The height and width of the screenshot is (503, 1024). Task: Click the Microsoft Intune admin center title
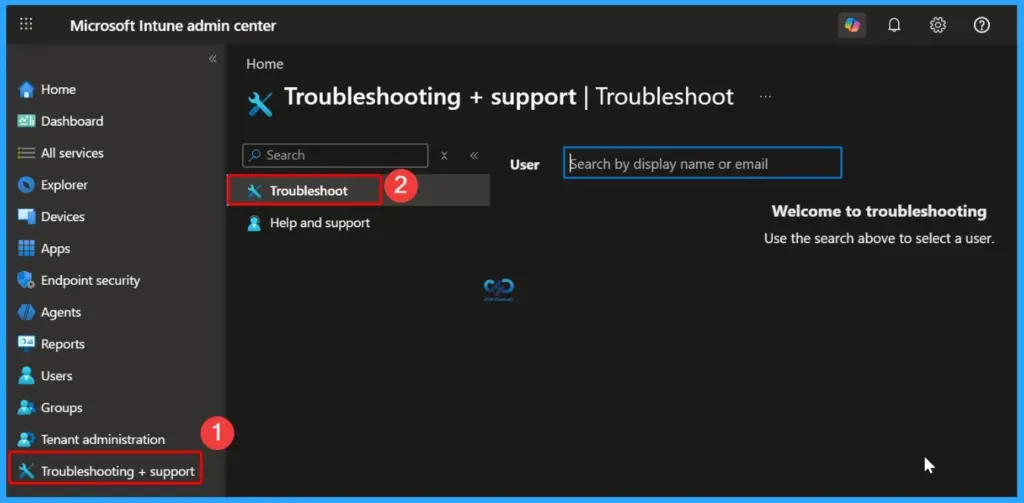click(173, 26)
